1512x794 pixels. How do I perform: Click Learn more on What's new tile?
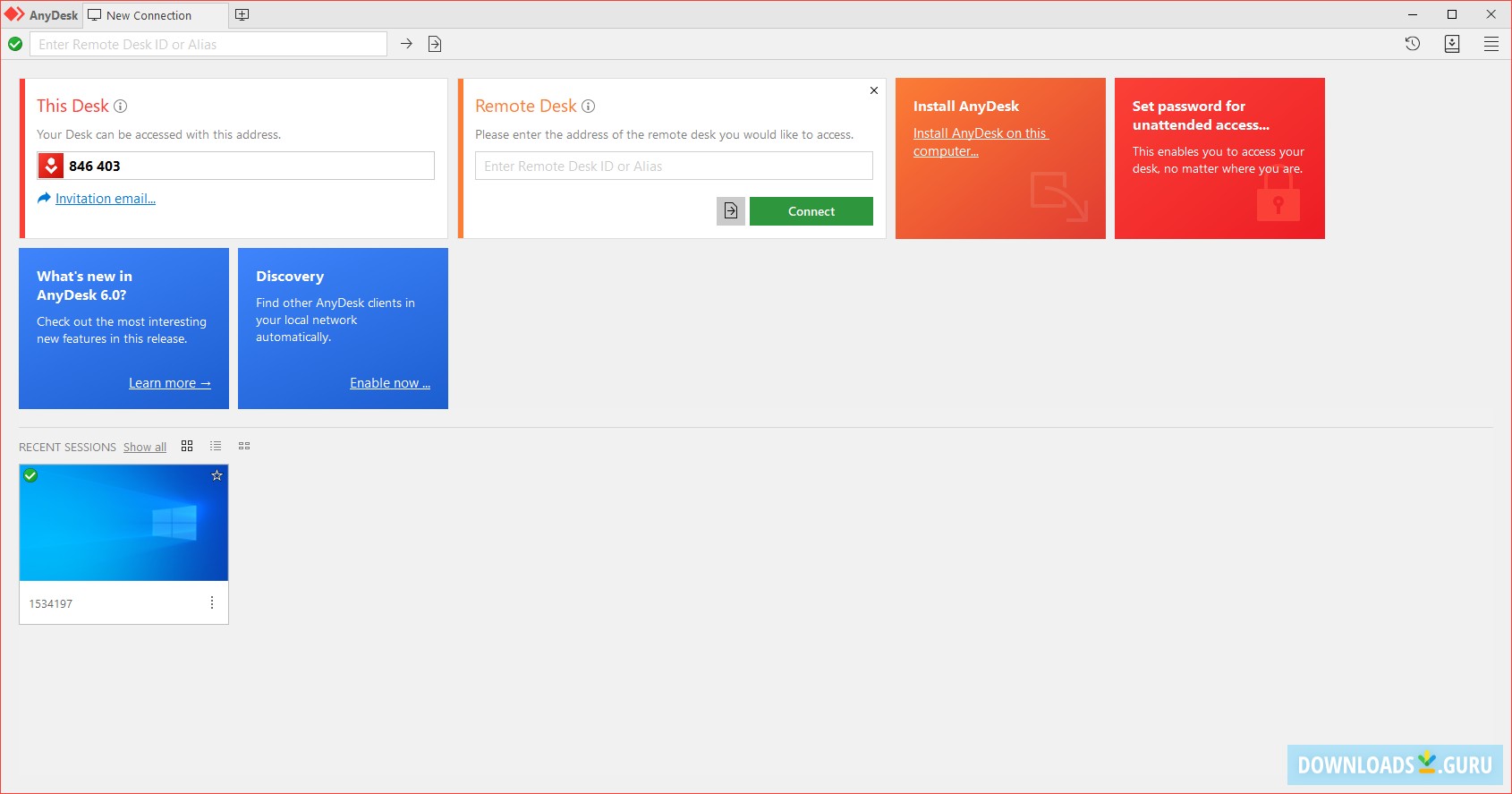pyautogui.click(x=170, y=383)
